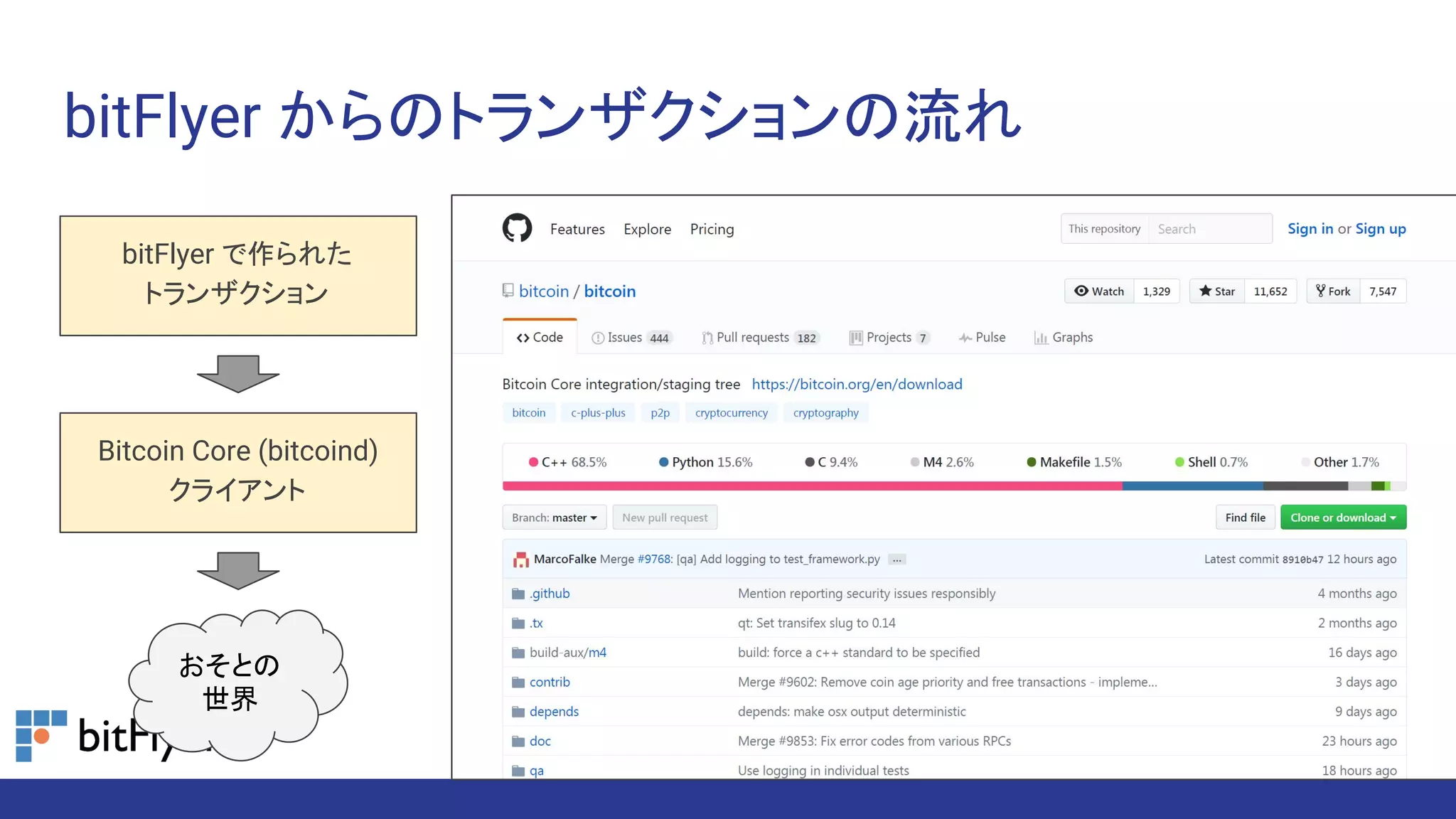Click Explore in the top navigation
The height and width of the screenshot is (819, 1456).
click(648, 229)
